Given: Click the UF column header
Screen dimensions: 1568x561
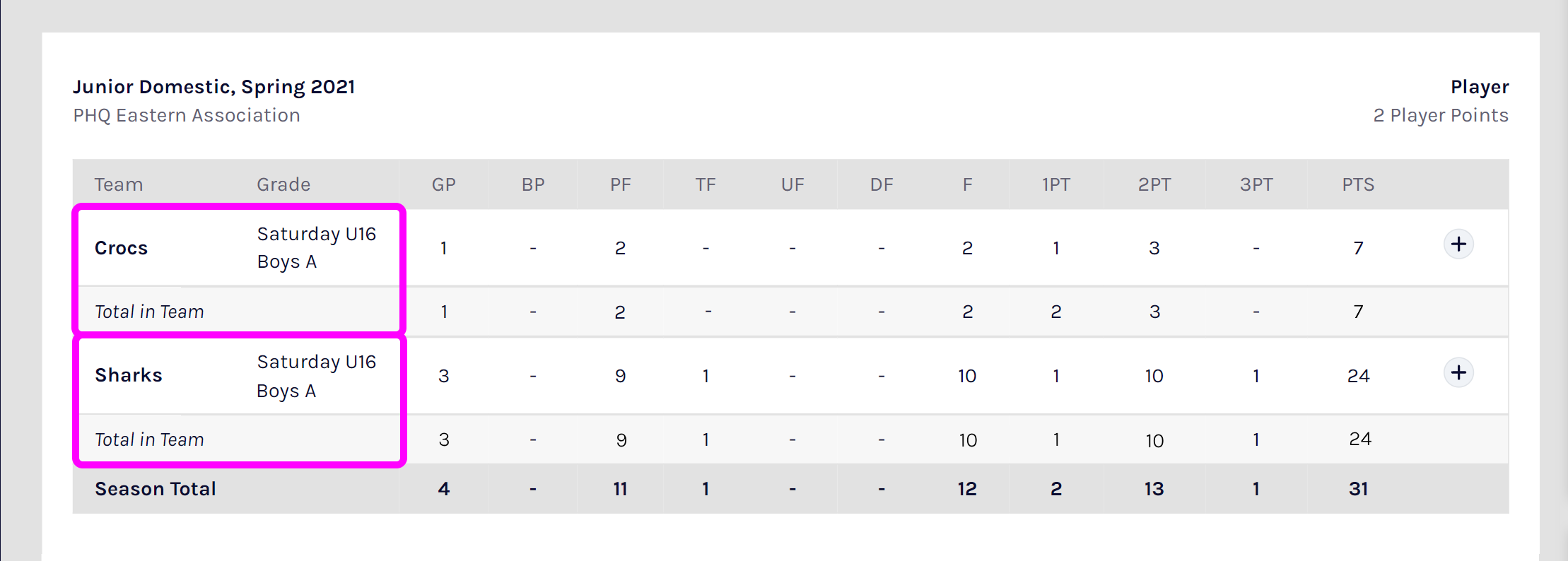Looking at the screenshot, I should tap(792, 184).
